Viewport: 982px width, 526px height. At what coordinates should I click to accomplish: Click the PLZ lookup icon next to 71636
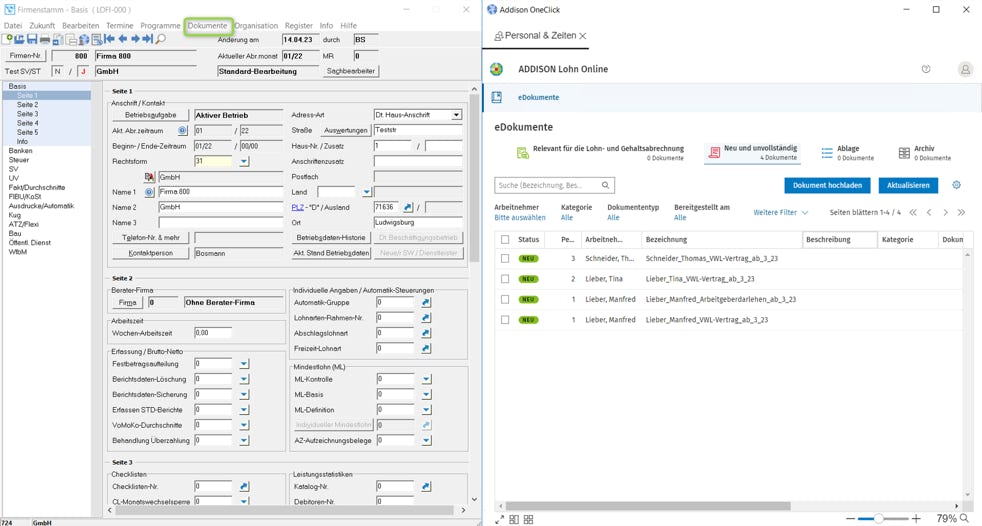[x=408, y=208]
